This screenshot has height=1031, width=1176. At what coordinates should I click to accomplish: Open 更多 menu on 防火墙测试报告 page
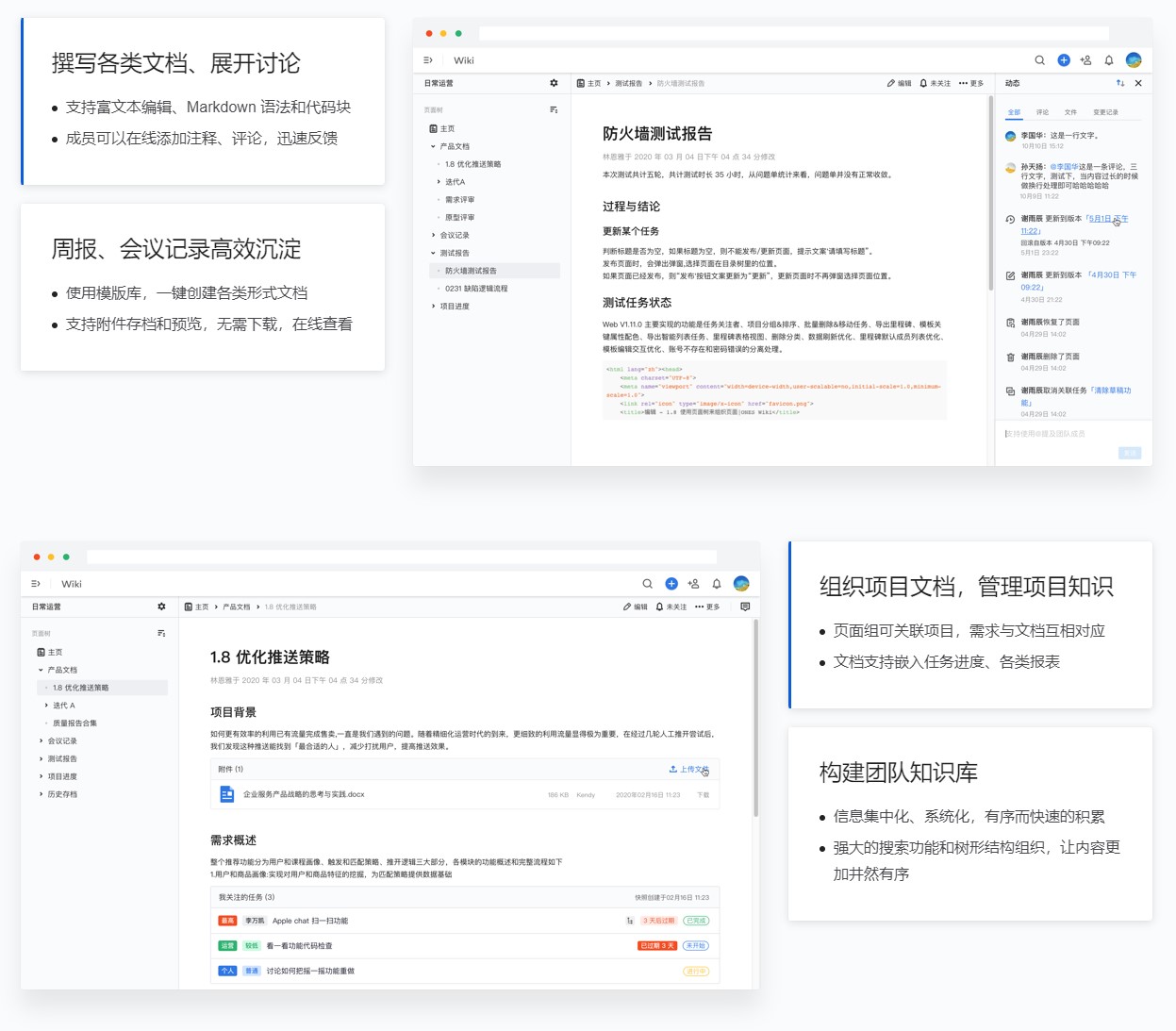[970, 83]
